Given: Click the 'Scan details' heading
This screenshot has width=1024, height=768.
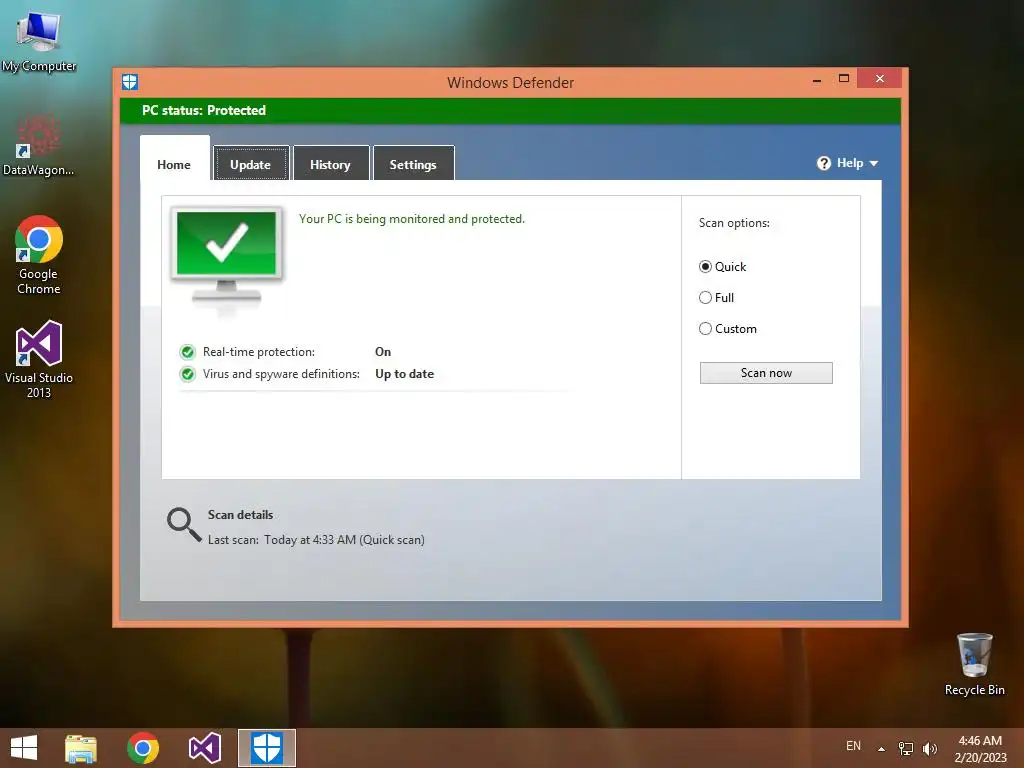Looking at the screenshot, I should point(240,515).
